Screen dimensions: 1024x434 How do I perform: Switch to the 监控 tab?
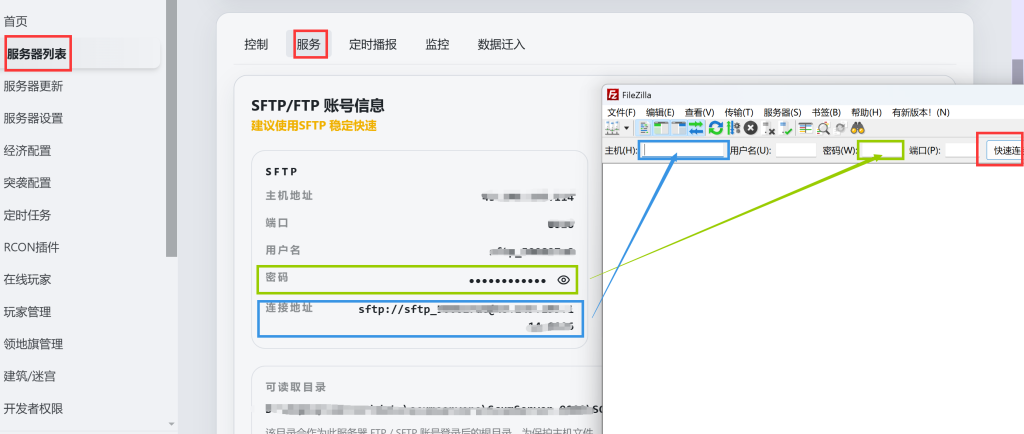(x=438, y=44)
